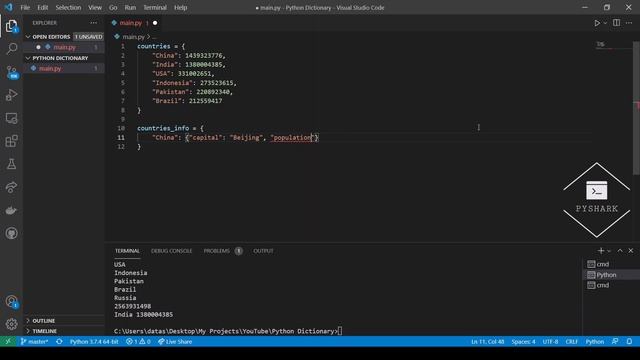Change the Python language mode
The image size is (640, 360).
(x=595, y=342)
